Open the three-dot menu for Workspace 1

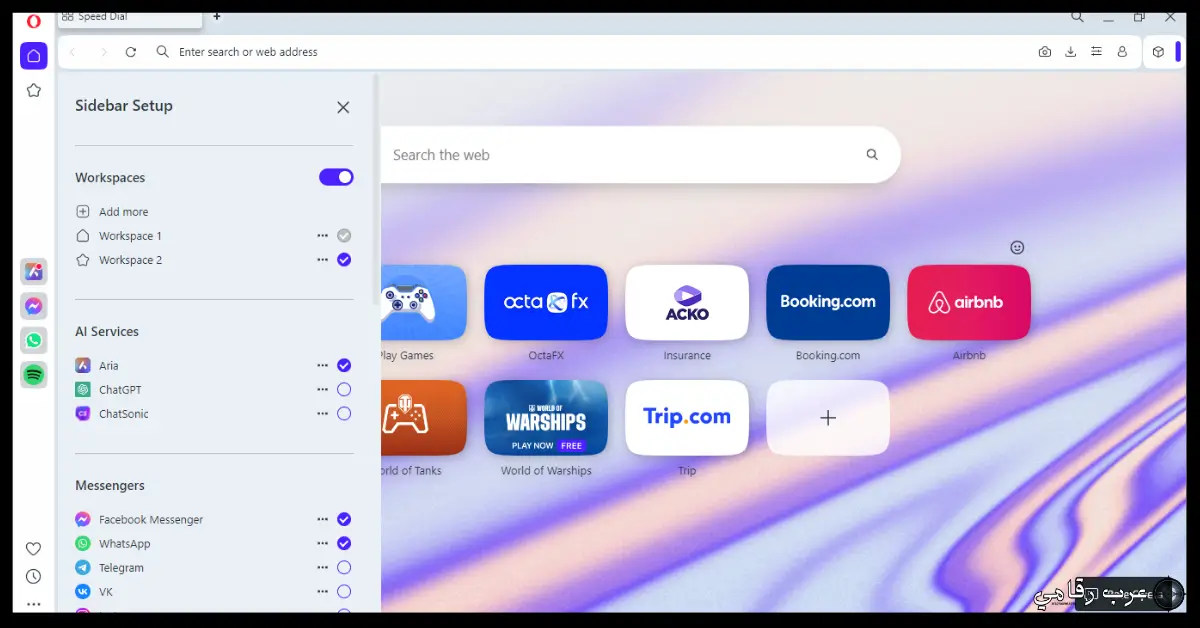[x=322, y=236]
